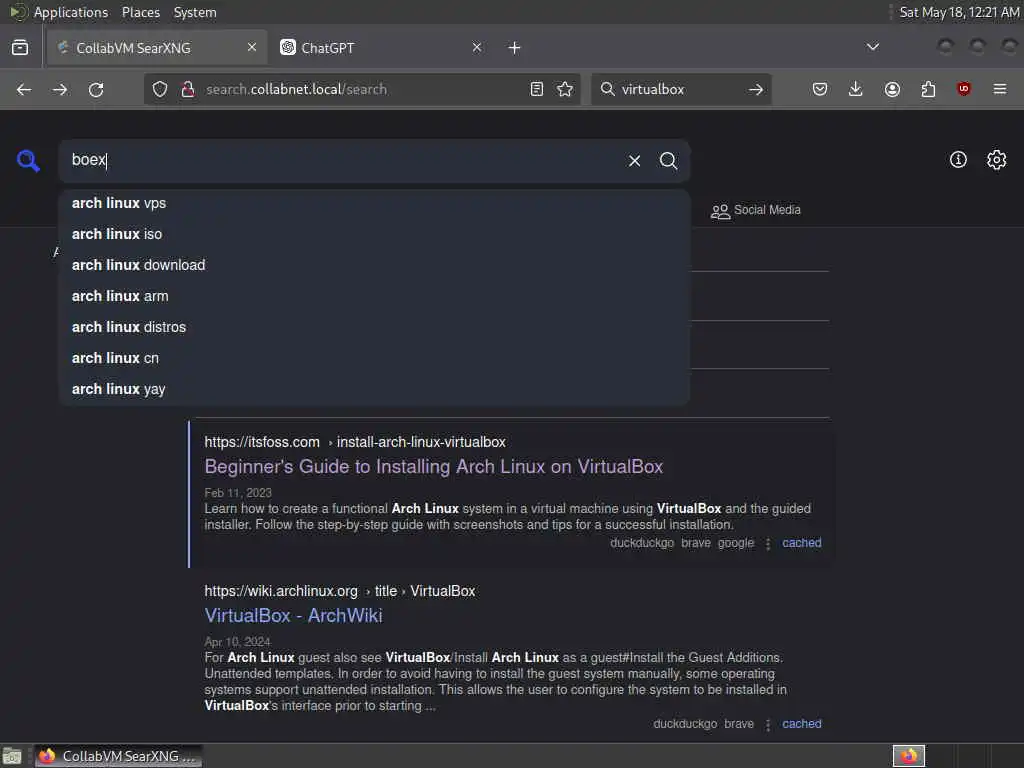Open a new tab with plus button
1024x768 pixels.
[x=515, y=48]
